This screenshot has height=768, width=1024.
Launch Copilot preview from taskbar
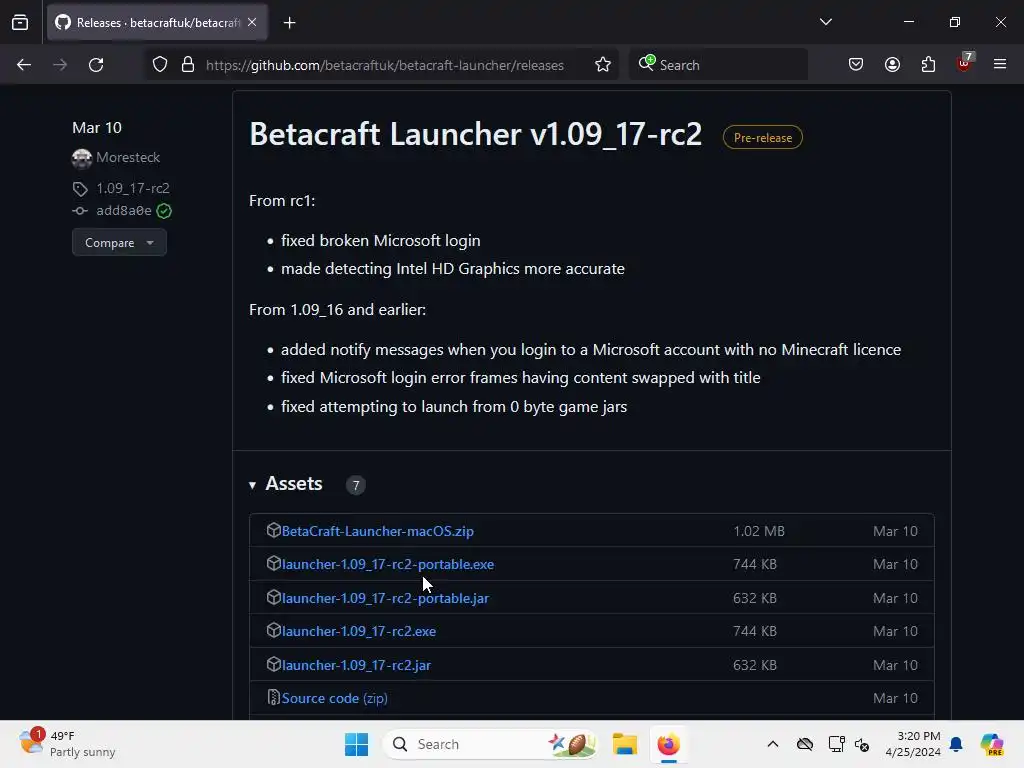[991, 744]
